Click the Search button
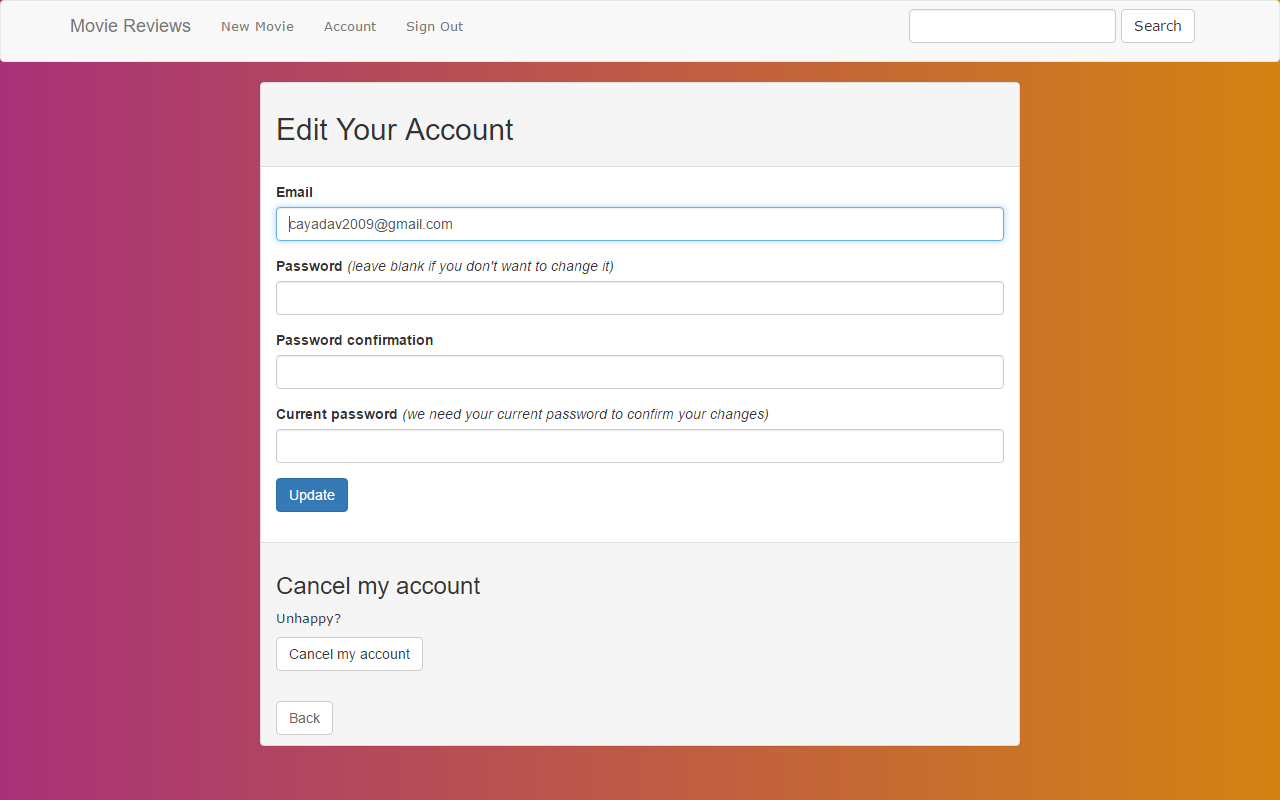This screenshot has width=1280, height=800. click(x=1158, y=26)
